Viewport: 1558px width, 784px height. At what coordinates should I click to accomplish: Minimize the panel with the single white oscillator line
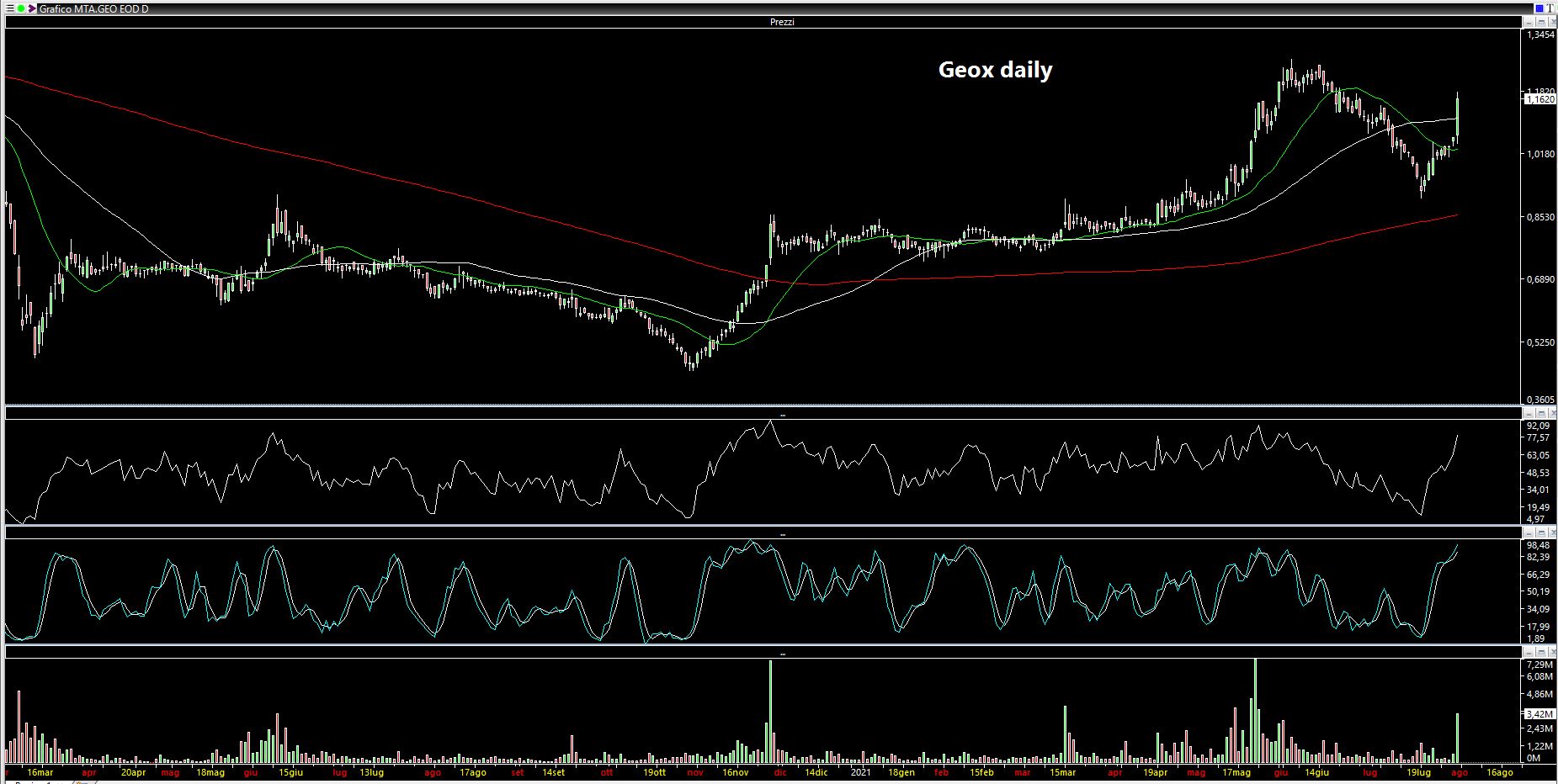(1529, 413)
